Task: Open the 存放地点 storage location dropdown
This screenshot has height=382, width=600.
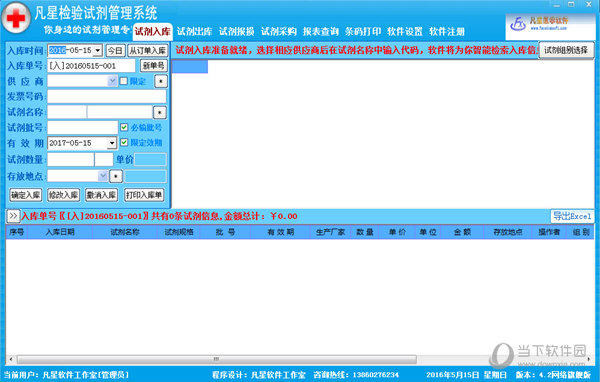Action: [103, 176]
